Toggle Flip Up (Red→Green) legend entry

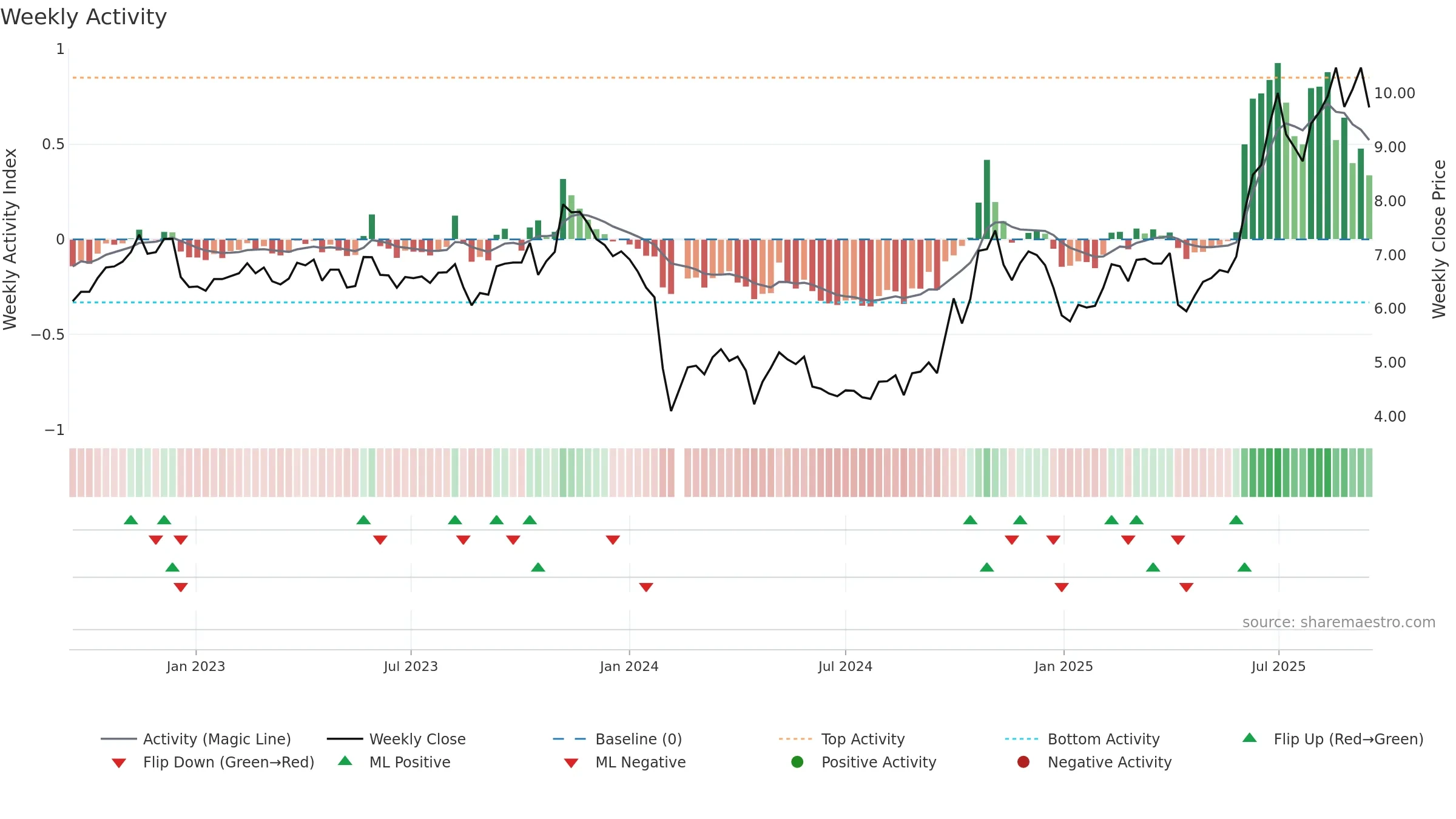1333,739
